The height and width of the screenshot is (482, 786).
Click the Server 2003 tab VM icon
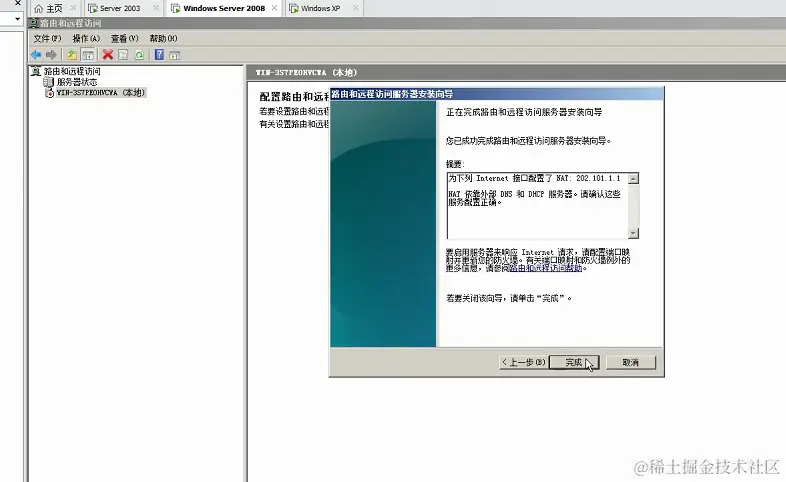93,8
